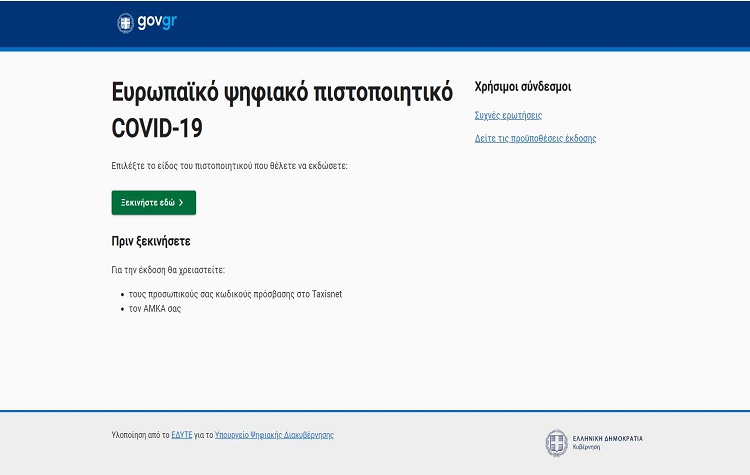This screenshot has height=475, width=750.
Task: Click the word 'Taxisnet' in the requirements list
Action: (324, 294)
